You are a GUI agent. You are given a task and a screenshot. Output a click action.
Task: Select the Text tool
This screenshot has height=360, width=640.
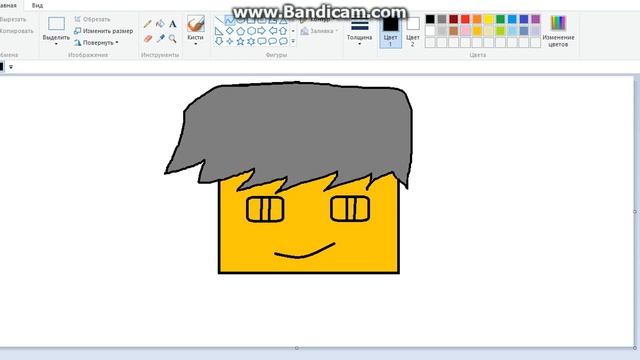coord(173,24)
